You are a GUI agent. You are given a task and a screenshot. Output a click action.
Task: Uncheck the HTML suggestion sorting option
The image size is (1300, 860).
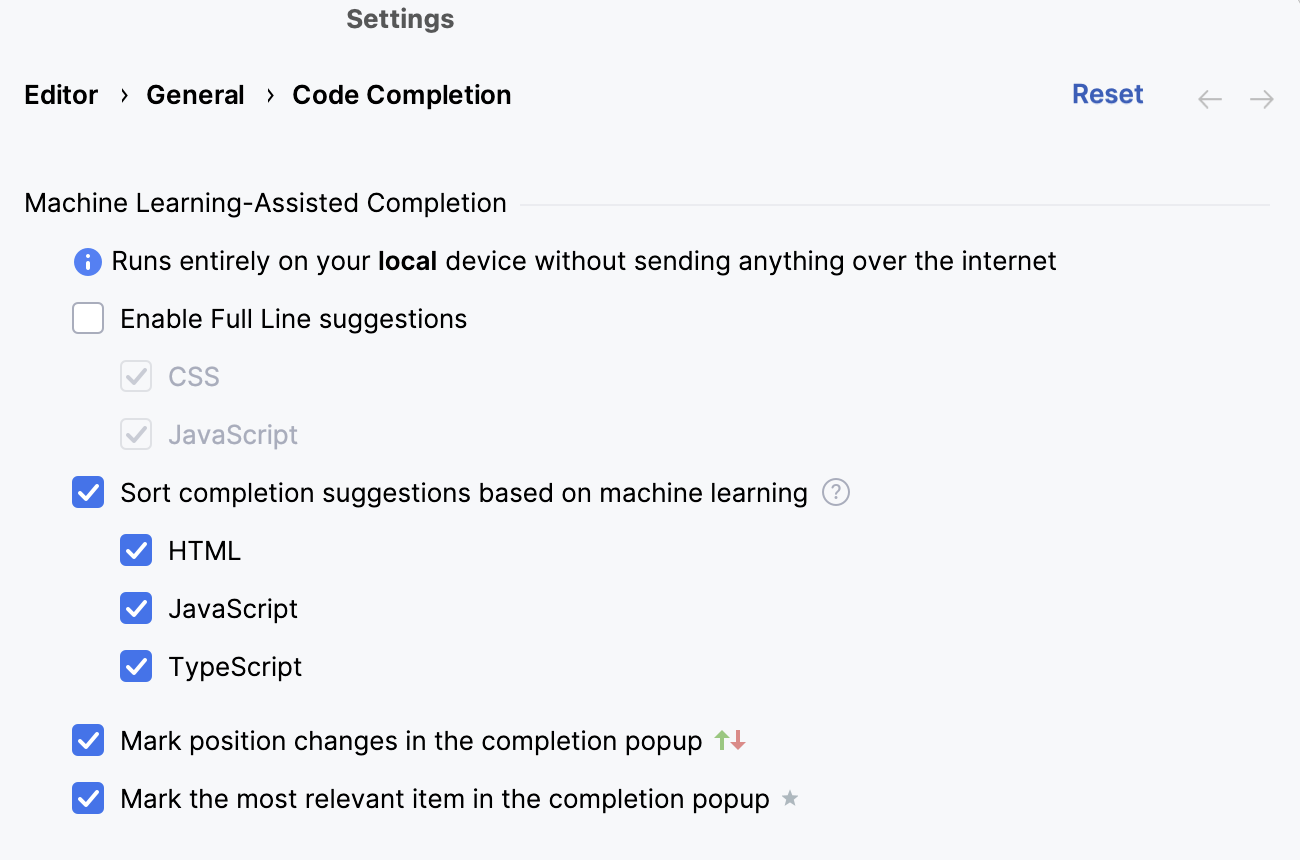click(136, 550)
